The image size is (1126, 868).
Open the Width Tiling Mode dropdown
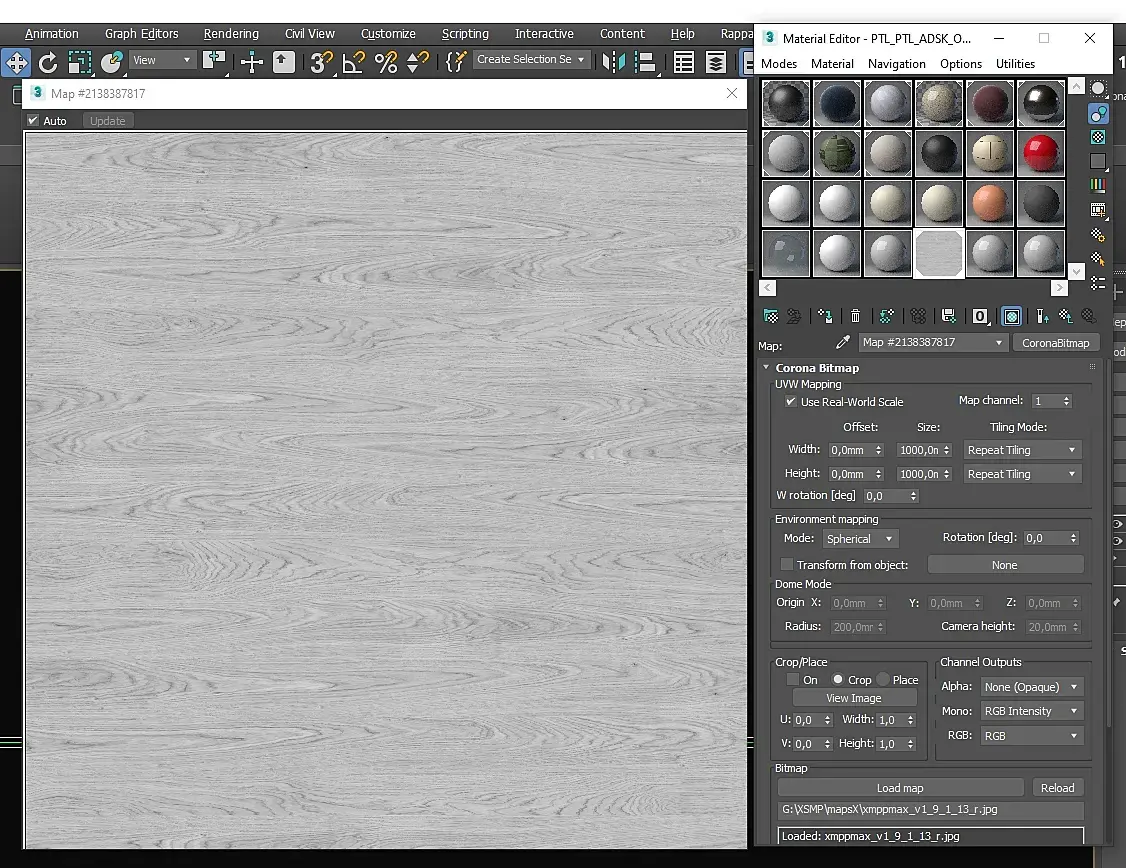click(1021, 450)
